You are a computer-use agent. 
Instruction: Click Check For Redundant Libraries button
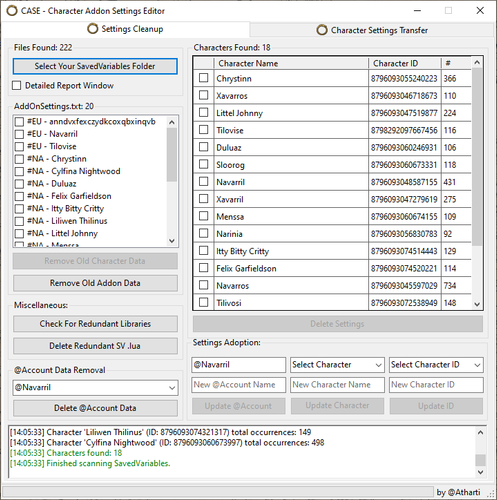point(95,324)
